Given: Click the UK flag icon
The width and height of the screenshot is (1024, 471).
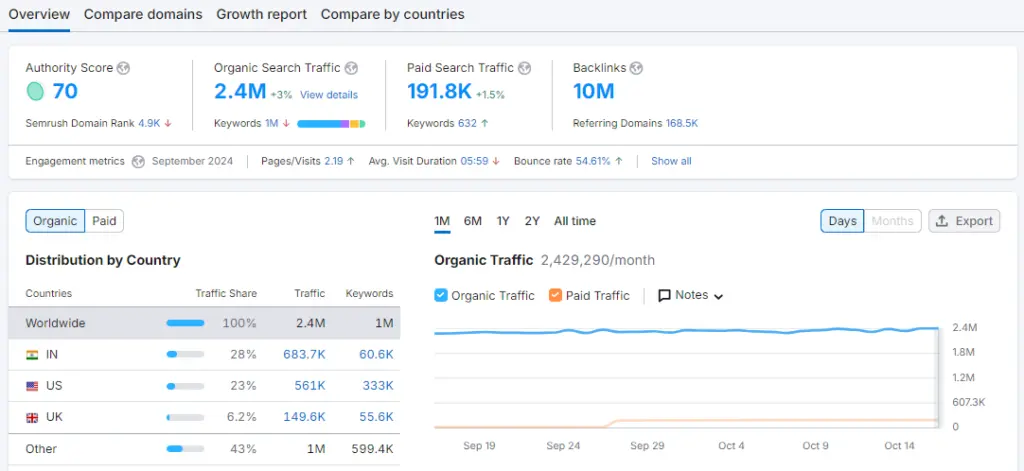Looking at the screenshot, I should [32, 417].
